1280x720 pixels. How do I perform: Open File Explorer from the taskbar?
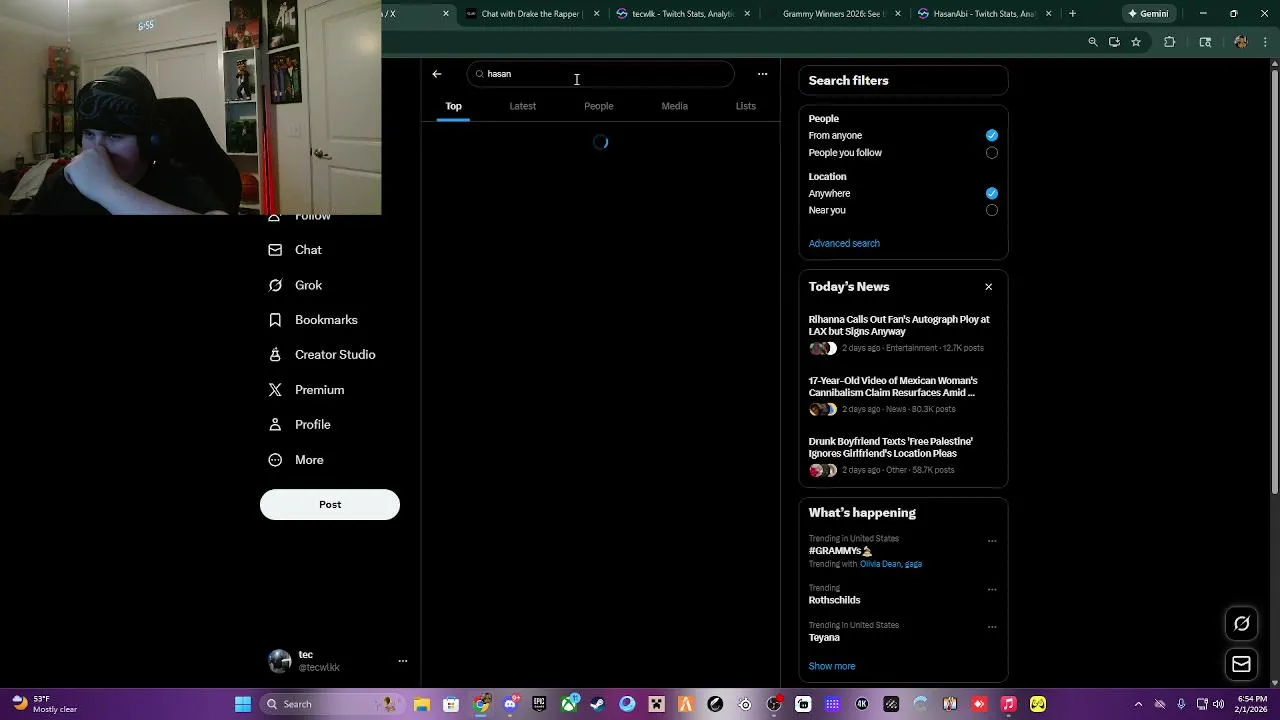pyautogui.click(x=422, y=704)
